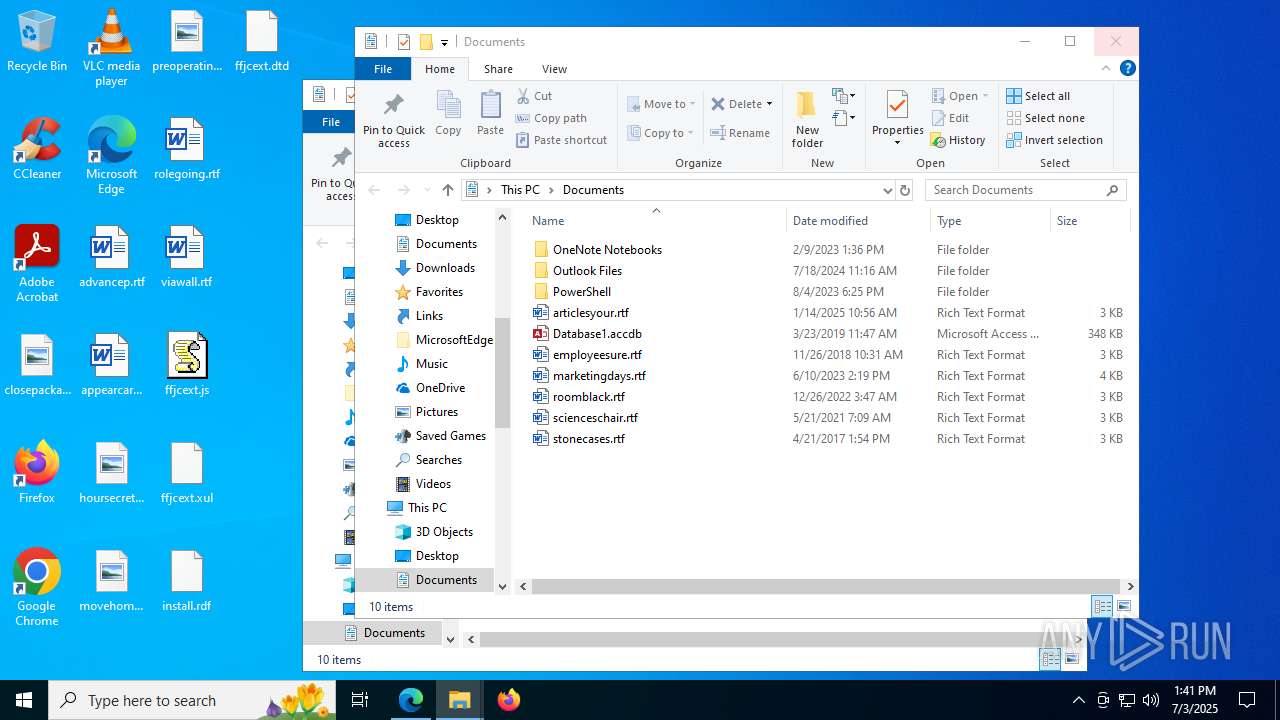Viewport: 1280px width, 720px height.
Task: Select the Database1.accdb file
Action: [x=597, y=334]
